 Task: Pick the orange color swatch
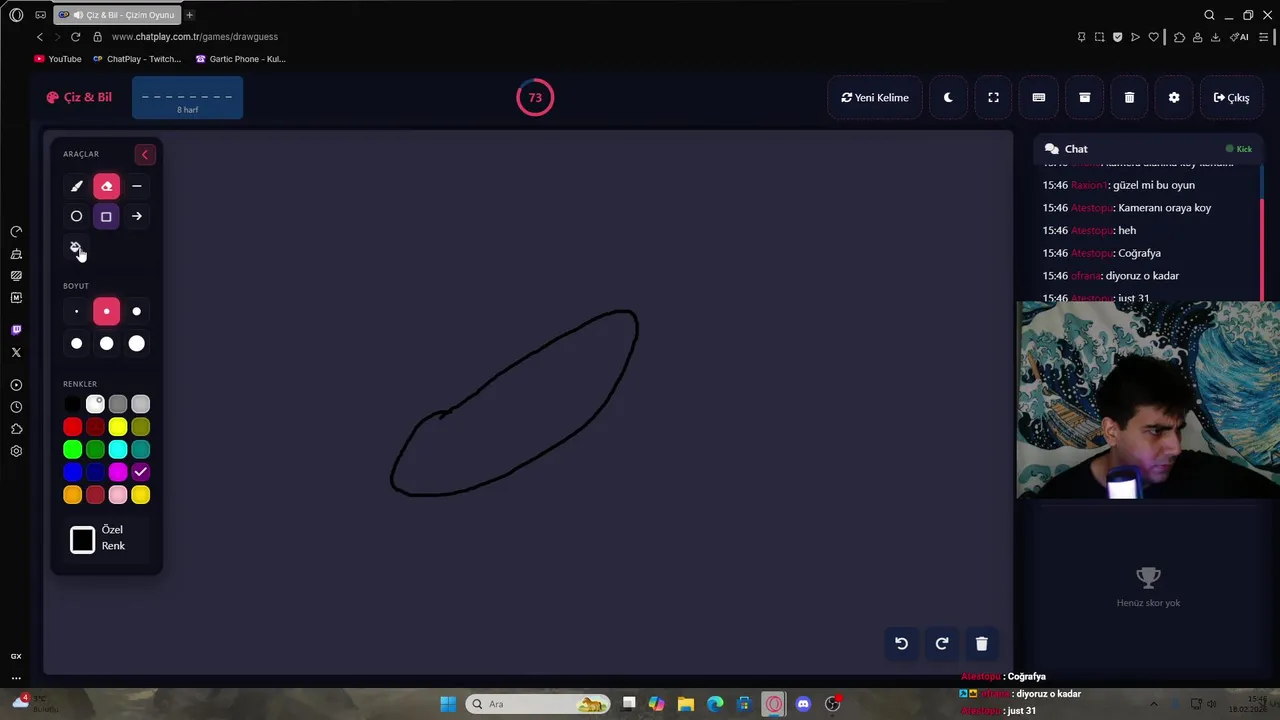[x=72, y=495]
